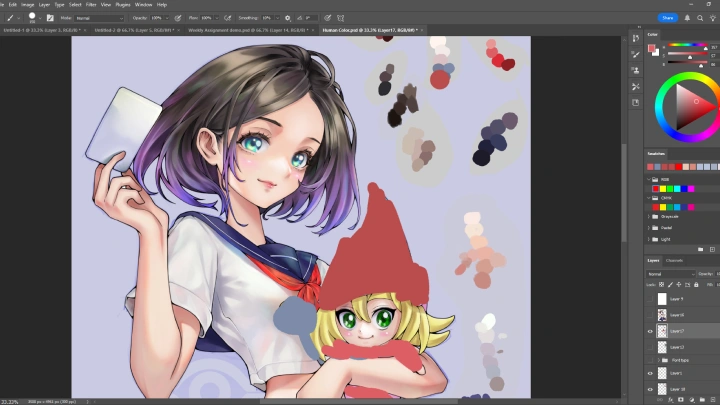Open symmetry paint butterfly options

340,18
